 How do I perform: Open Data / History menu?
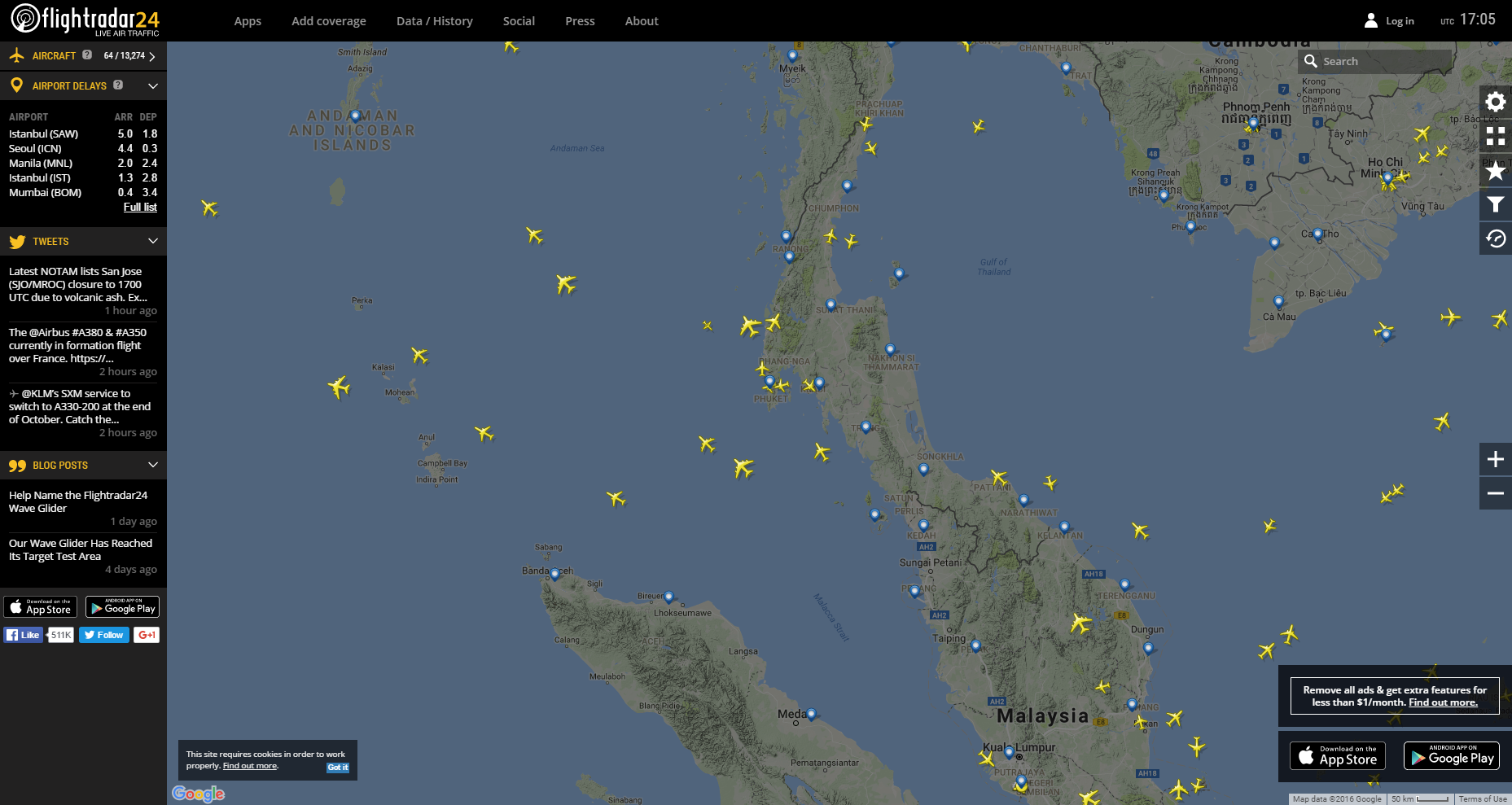[x=435, y=21]
